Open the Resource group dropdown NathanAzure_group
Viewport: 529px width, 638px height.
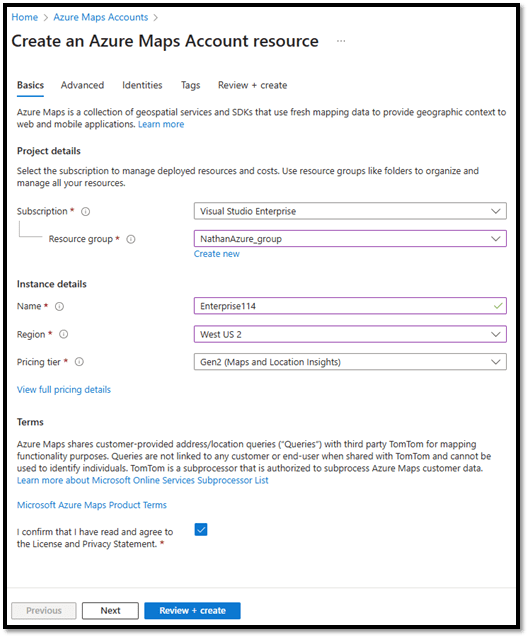(350, 239)
